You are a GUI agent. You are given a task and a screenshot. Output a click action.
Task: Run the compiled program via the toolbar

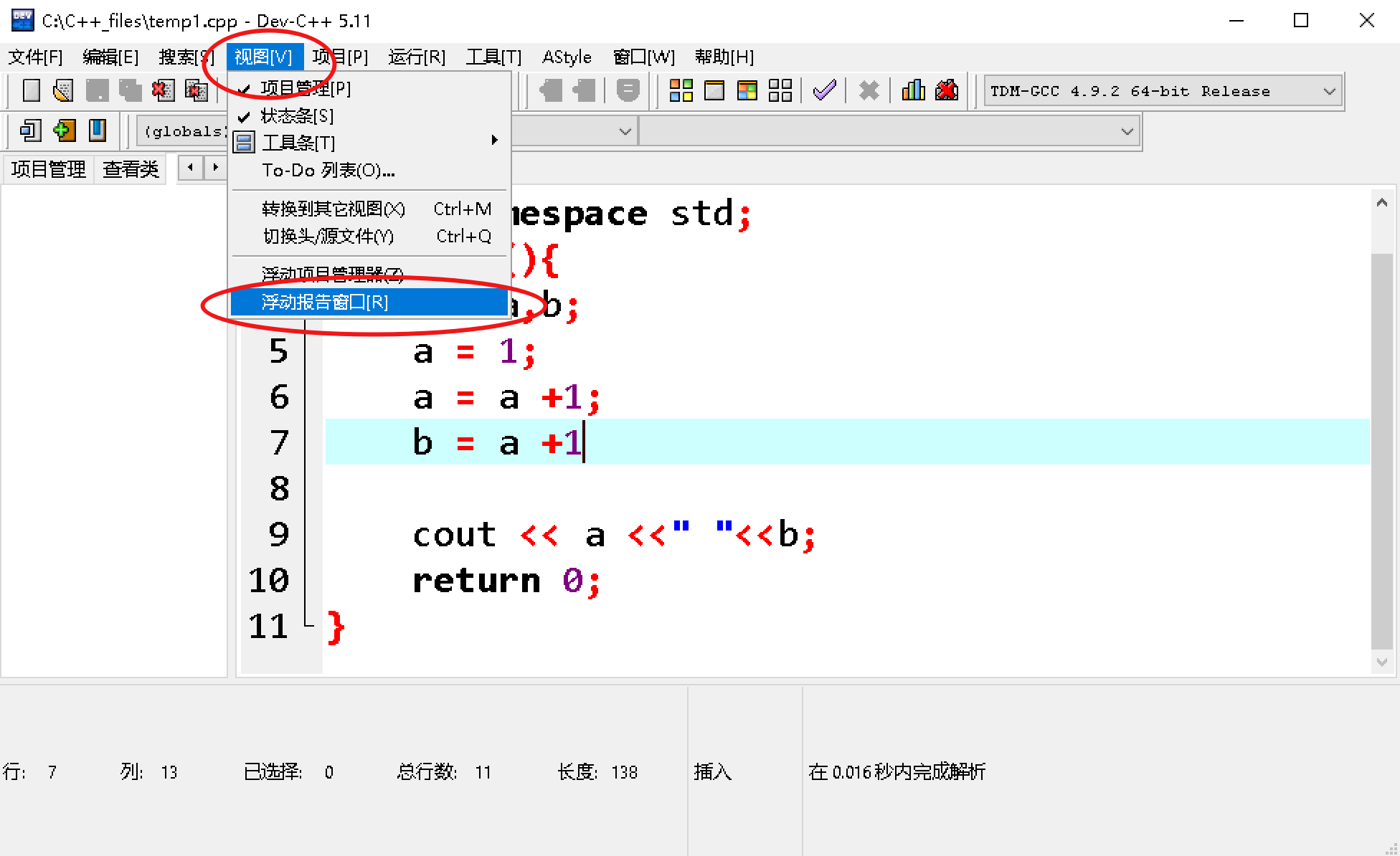pyautogui.click(x=714, y=90)
